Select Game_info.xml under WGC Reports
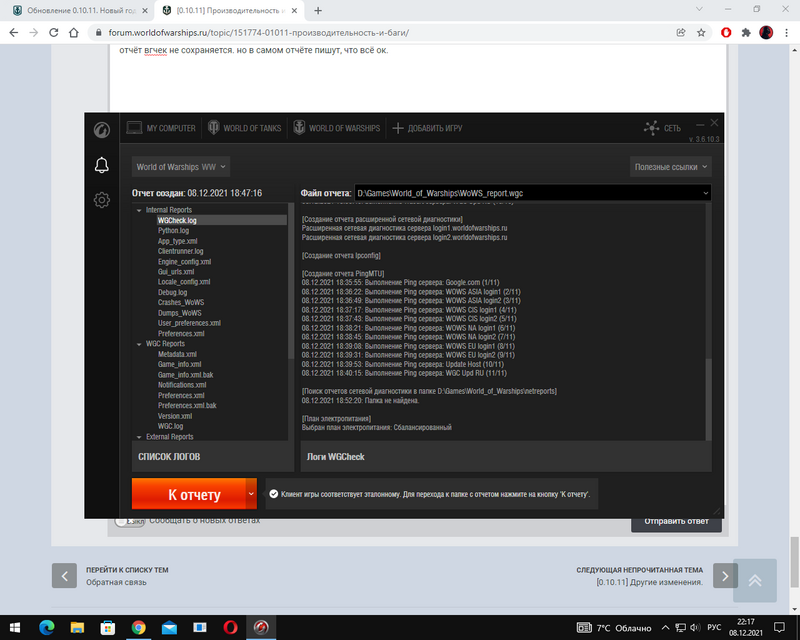Image resolution: width=800 pixels, height=640 pixels. click(x=180, y=364)
